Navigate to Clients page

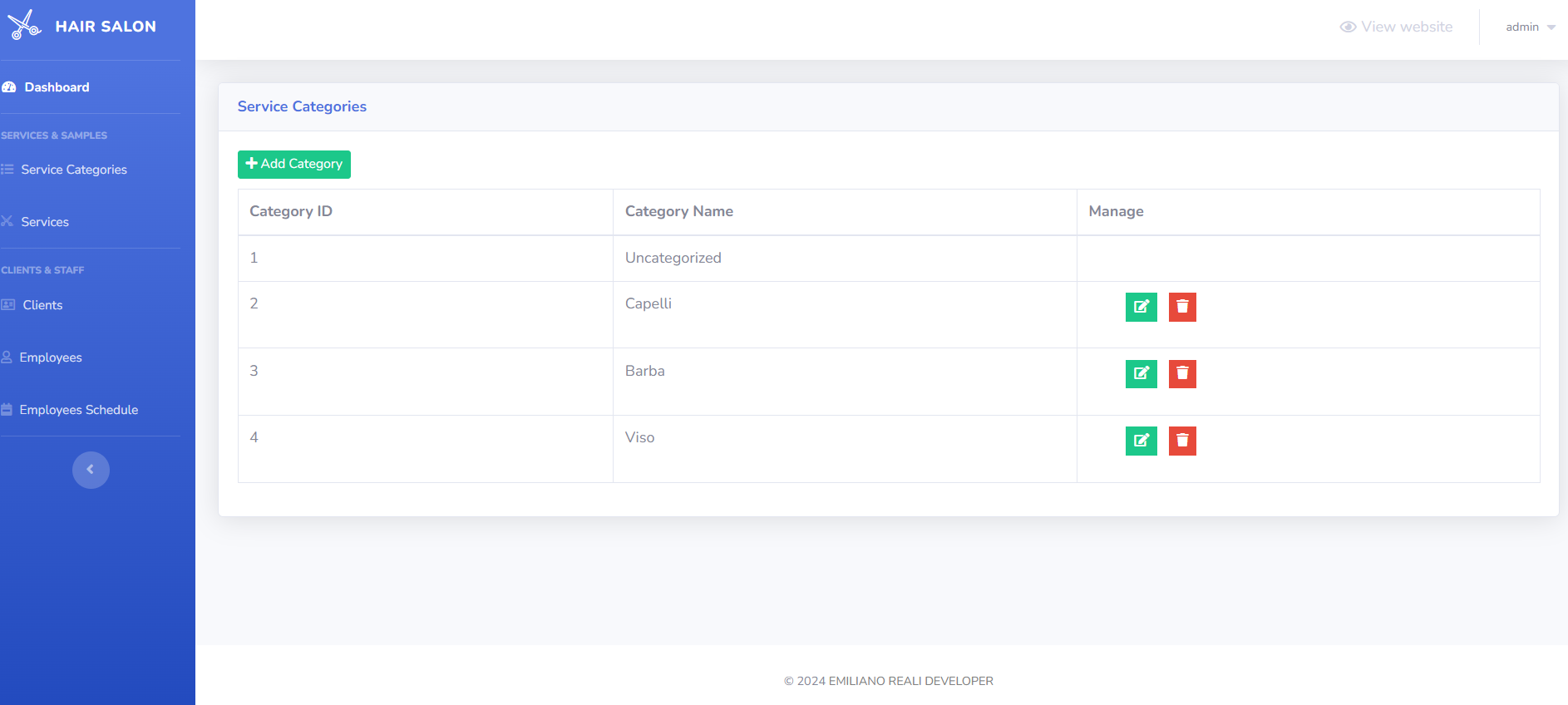(x=42, y=305)
